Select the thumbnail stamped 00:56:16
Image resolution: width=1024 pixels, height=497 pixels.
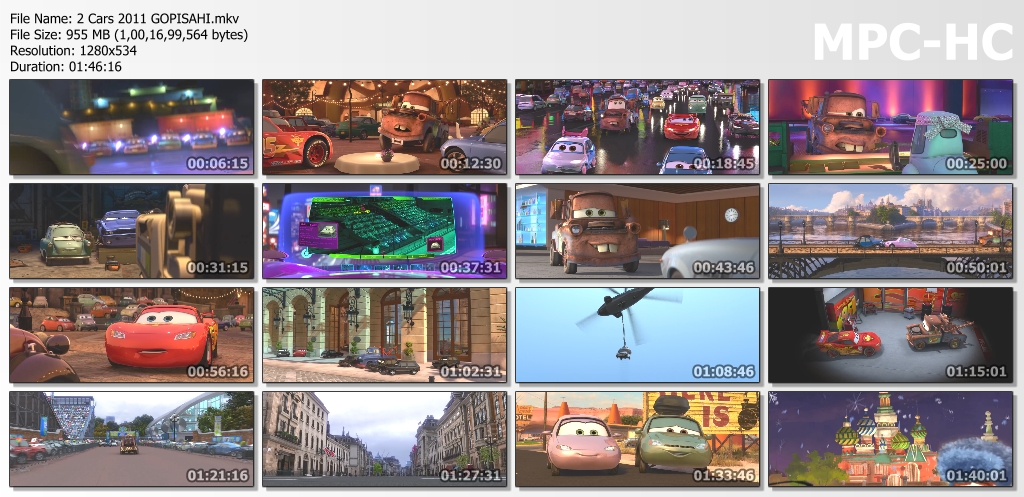tap(131, 335)
